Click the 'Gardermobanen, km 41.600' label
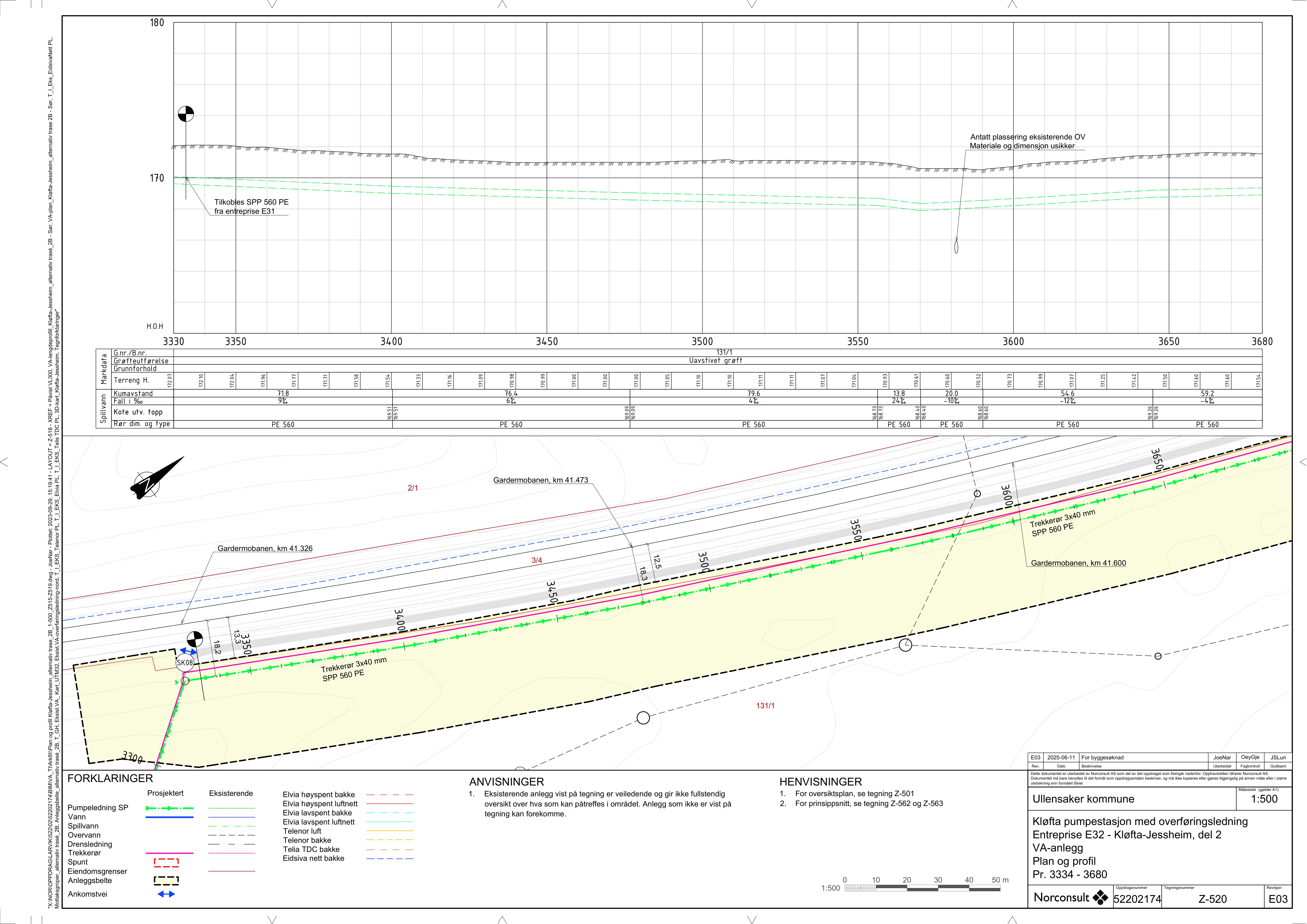 (x=1079, y=563)
